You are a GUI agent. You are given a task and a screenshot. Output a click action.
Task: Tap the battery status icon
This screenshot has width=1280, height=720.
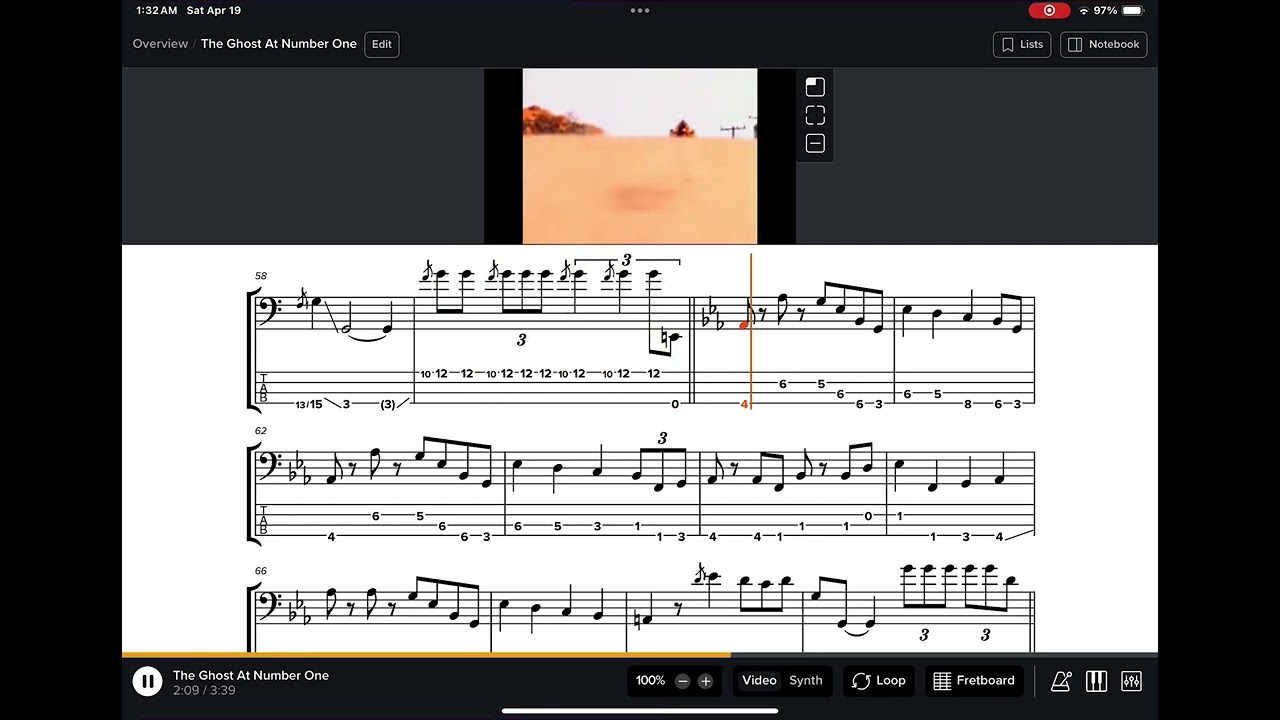click(x=1133, y=10)
